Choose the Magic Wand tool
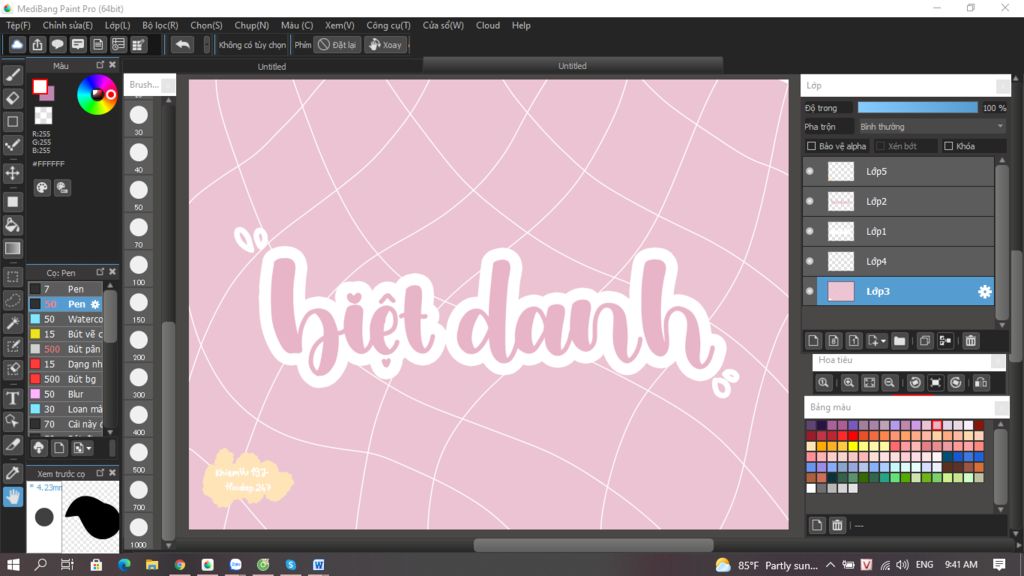 pos(12,323)
